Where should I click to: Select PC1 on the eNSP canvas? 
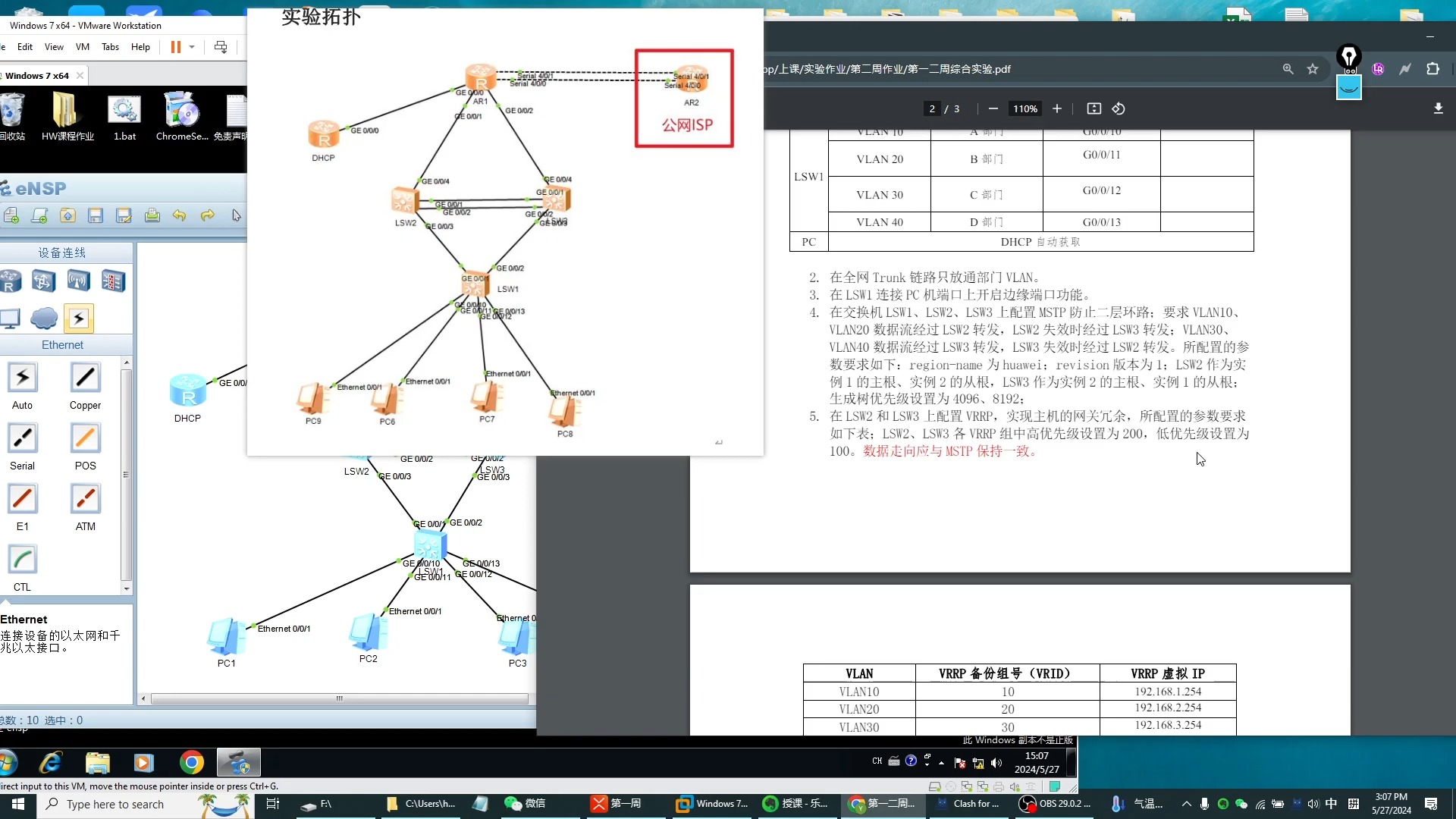click(x=226, y=637)
